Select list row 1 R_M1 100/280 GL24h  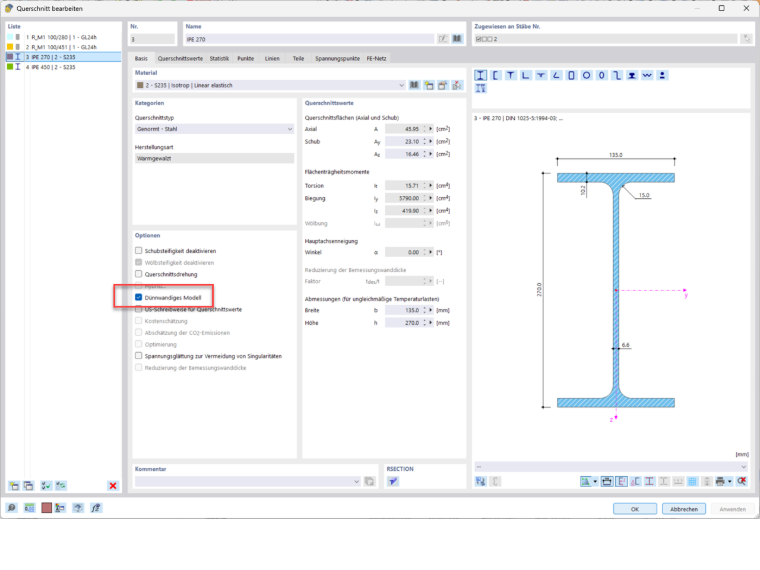click(63, 37)
